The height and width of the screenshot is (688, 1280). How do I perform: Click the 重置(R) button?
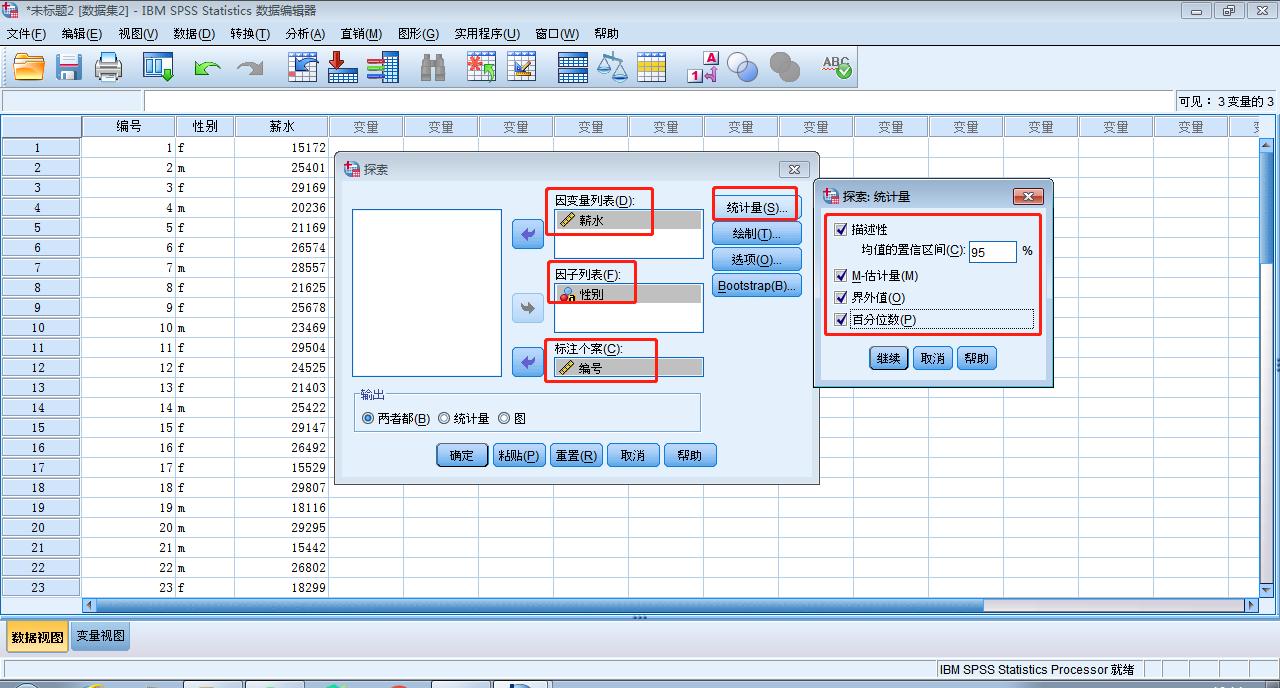(x=576, y=455)
